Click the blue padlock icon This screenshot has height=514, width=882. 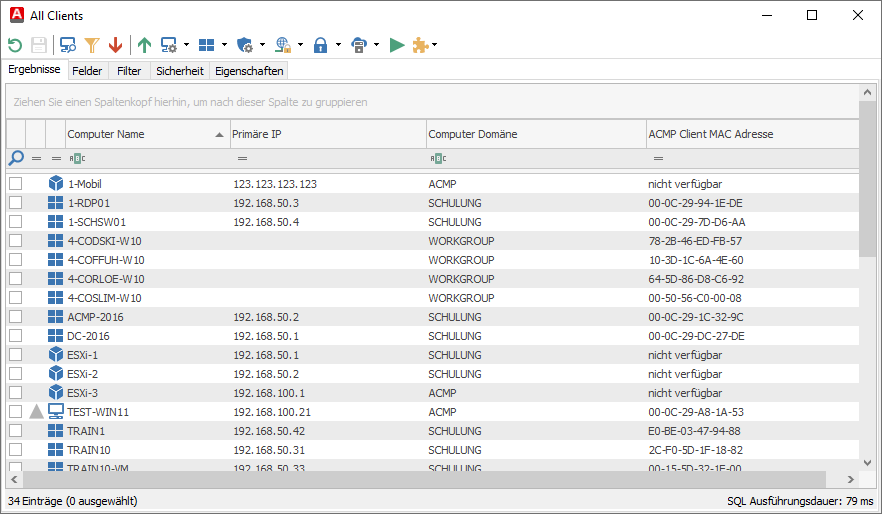320,45
